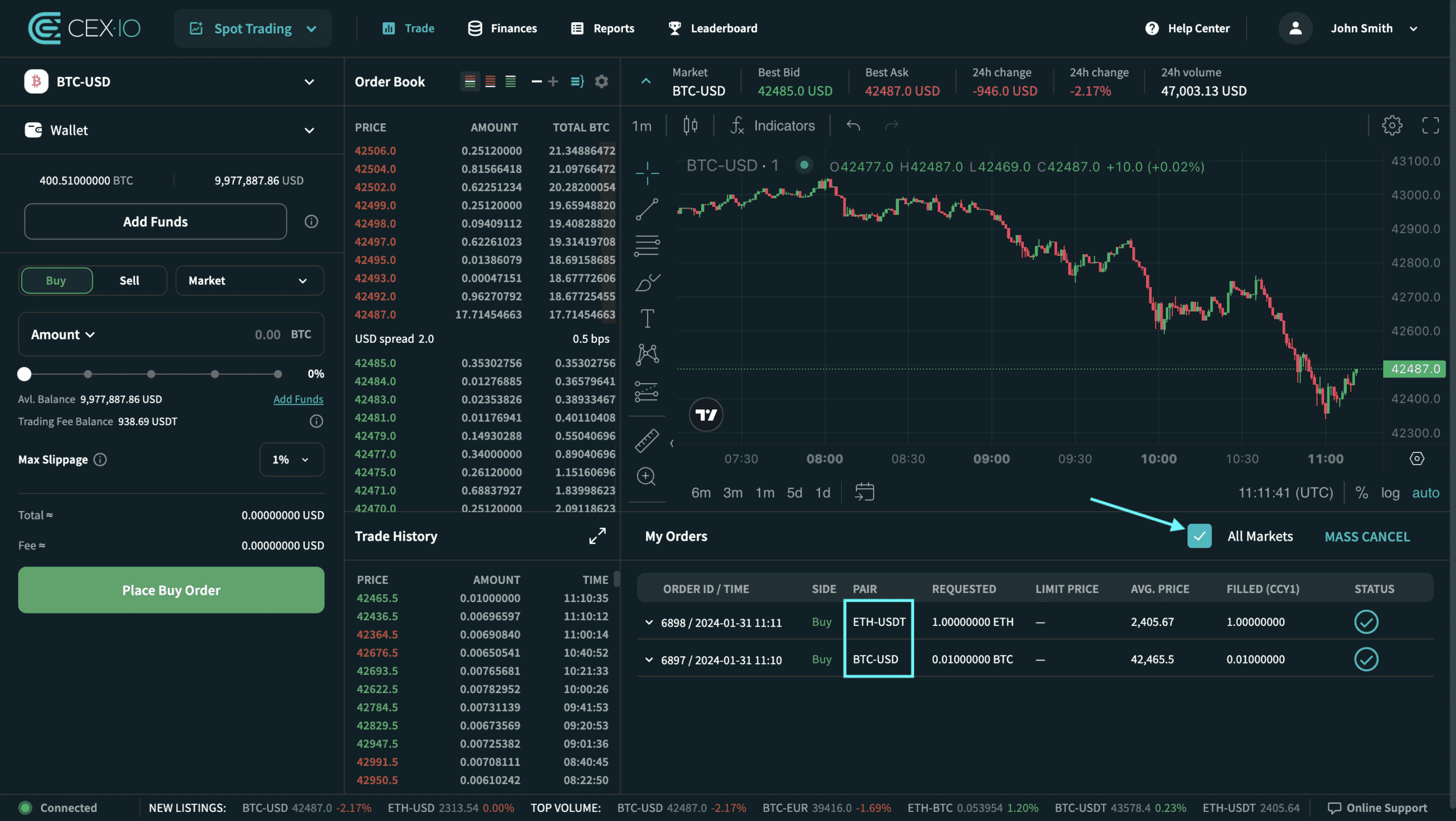
Task: Select the text annotation tool
Action: (x=647, y=318)
